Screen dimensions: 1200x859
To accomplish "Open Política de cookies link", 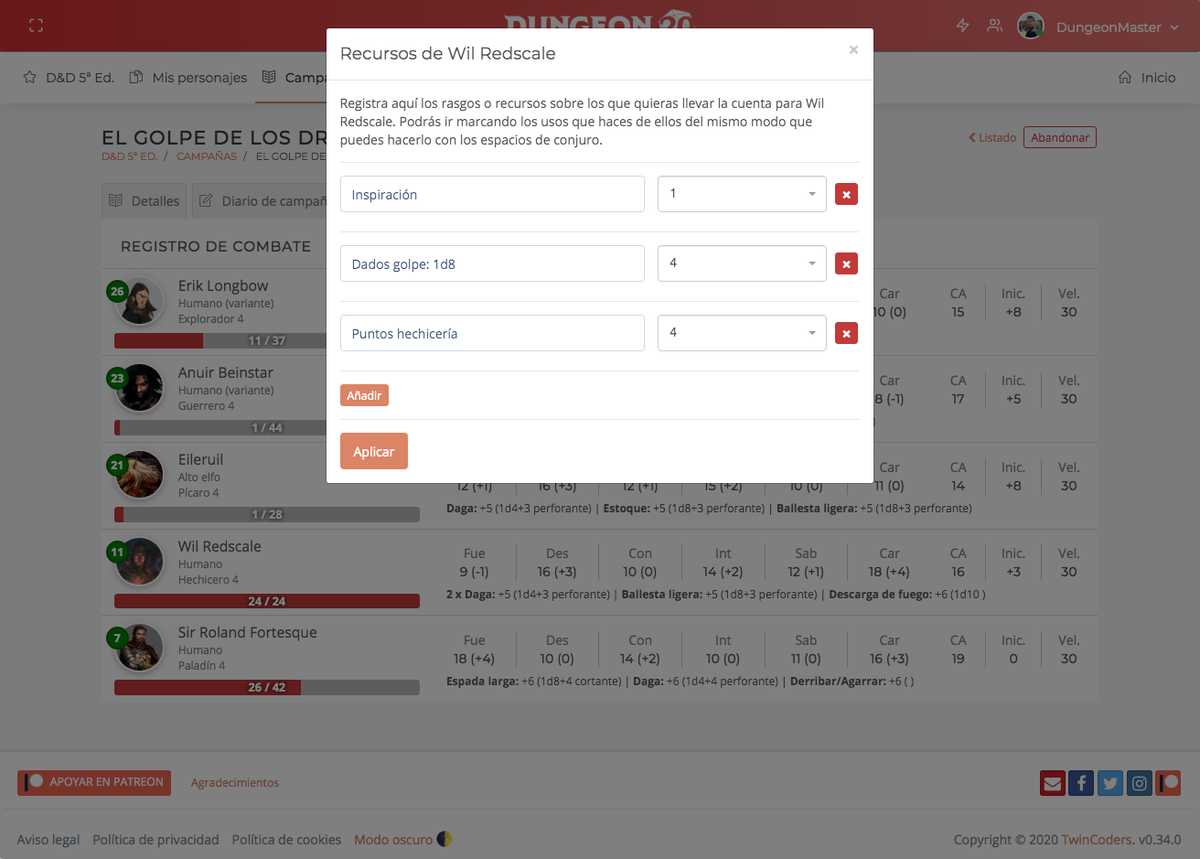I will [287, 840].
